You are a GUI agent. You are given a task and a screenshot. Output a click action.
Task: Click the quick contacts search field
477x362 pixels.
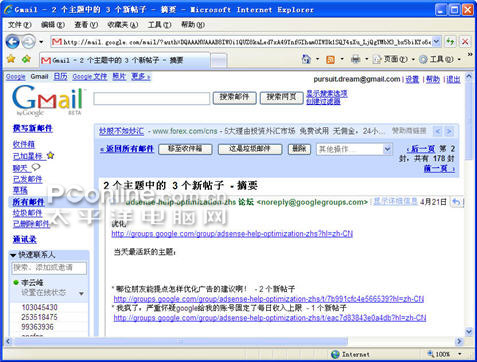(x=49, y=268)
